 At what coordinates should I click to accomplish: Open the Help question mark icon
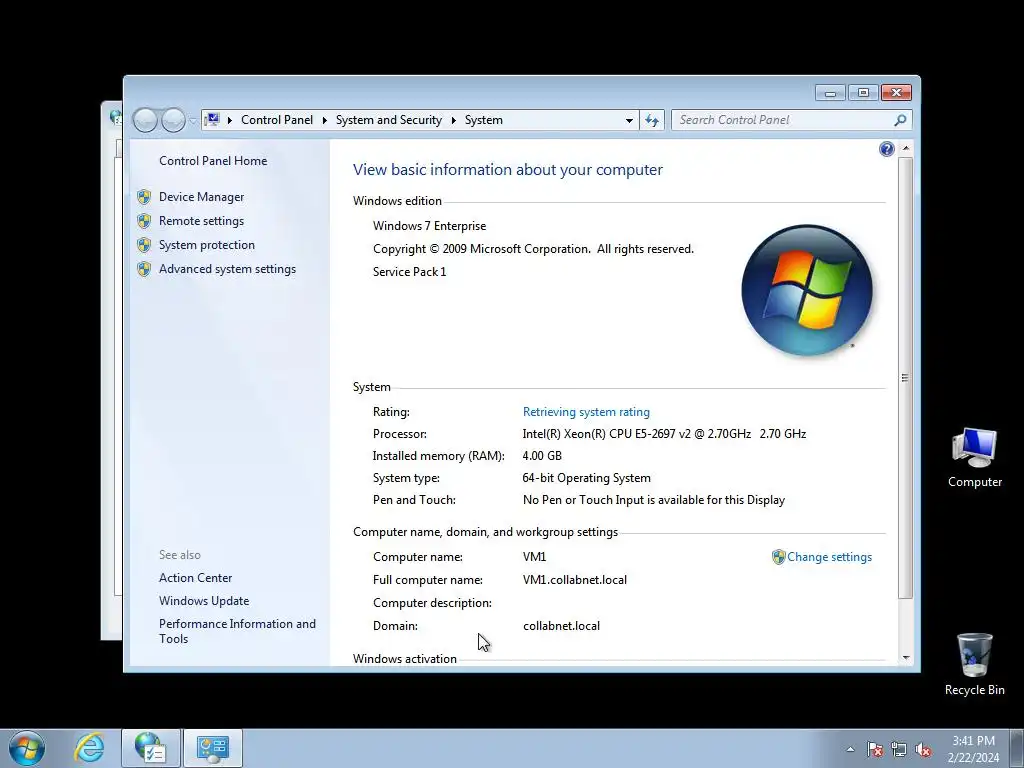(x=886, y=149)
